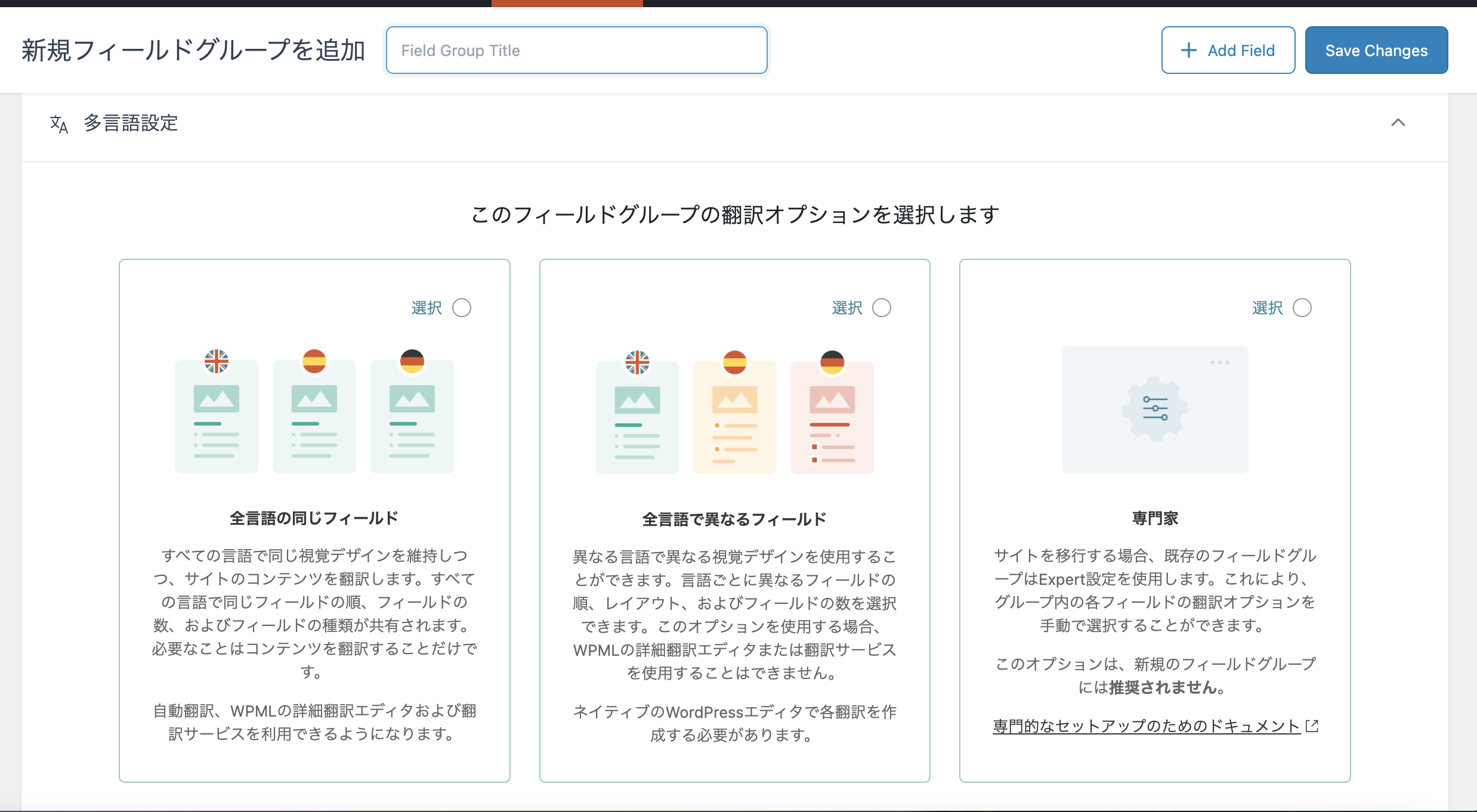This screenshot has width=1477, height=812.
Task: Click the Field Group Title input
Action: pyautogui.click(x=577, y=50)
